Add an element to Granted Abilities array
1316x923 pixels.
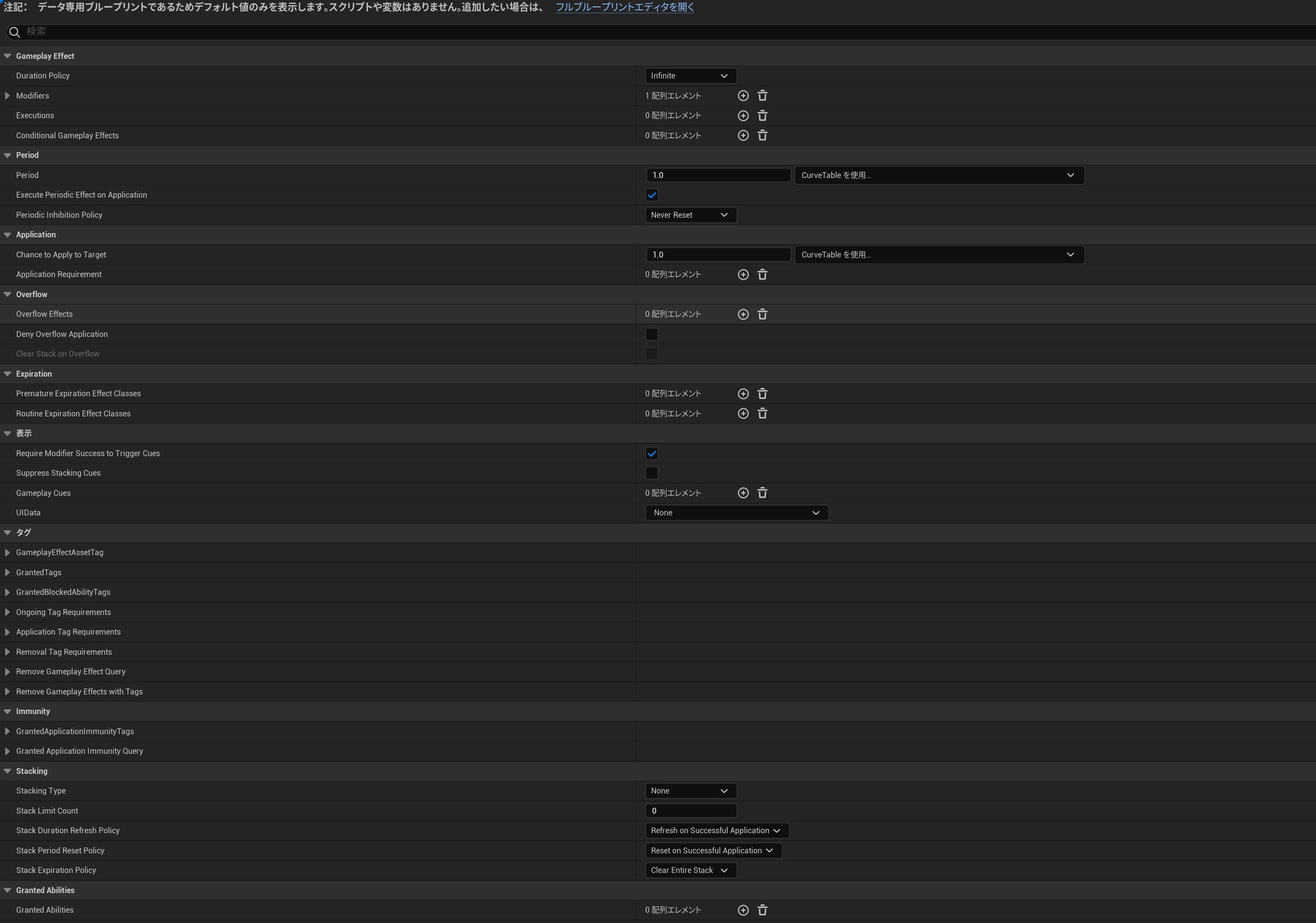tap(743, 909)
